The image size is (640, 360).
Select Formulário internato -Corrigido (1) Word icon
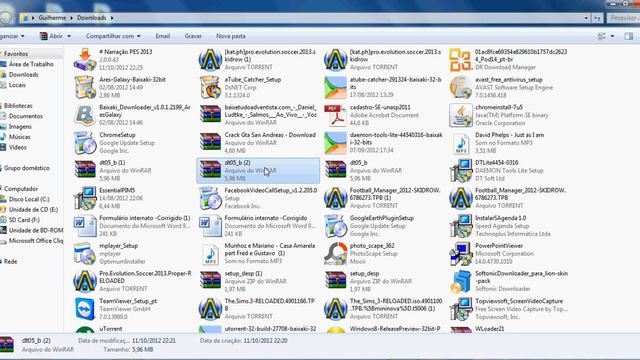pyautogui.click(x=85, y=226)
